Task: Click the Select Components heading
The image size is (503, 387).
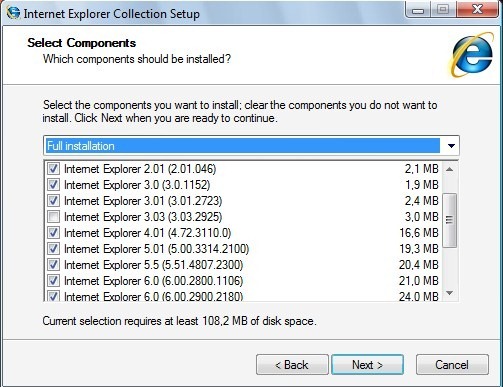Action: point(82,43)
